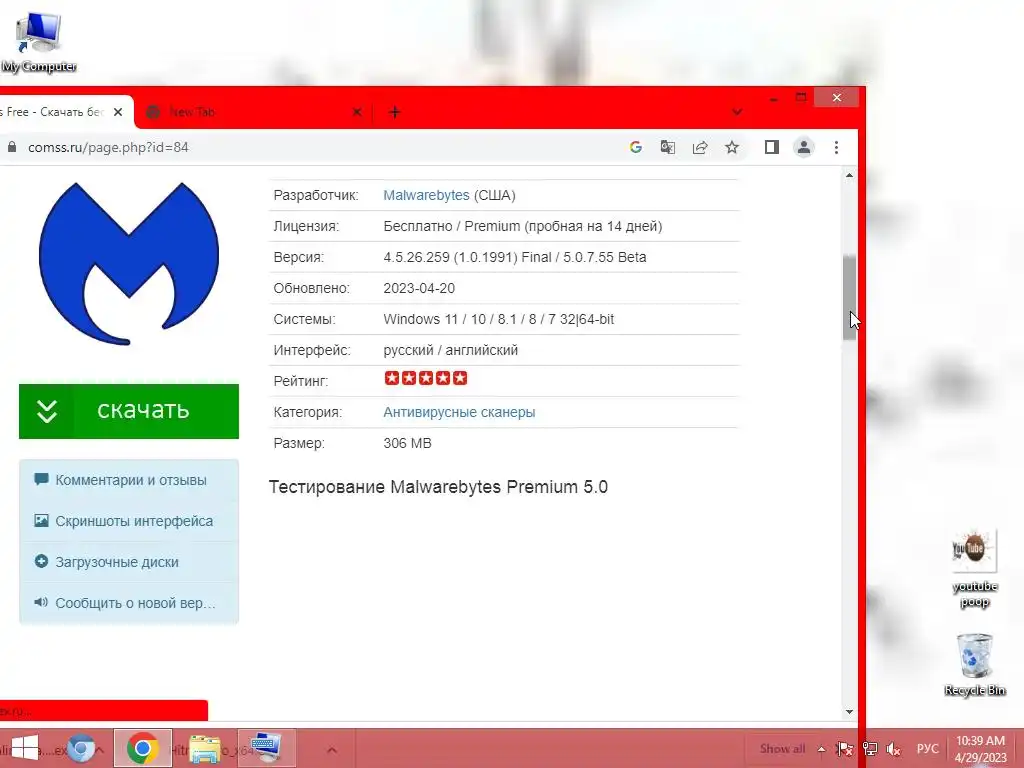Open the Антивирусные сканеры category link
1024x768 pixels.
[x=459, y=412]
